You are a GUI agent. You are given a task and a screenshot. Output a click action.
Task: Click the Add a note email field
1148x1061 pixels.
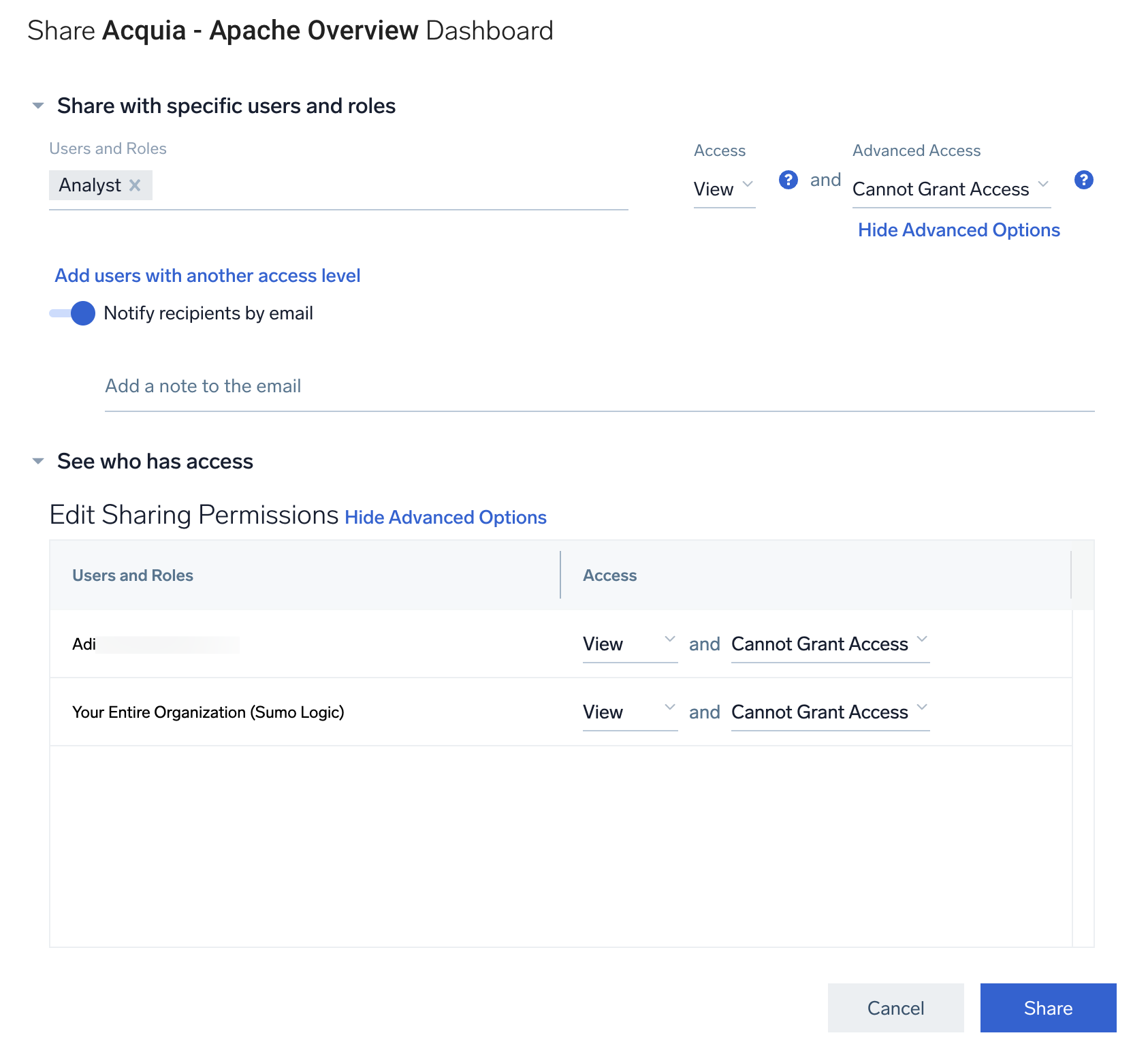coord(599,386)
